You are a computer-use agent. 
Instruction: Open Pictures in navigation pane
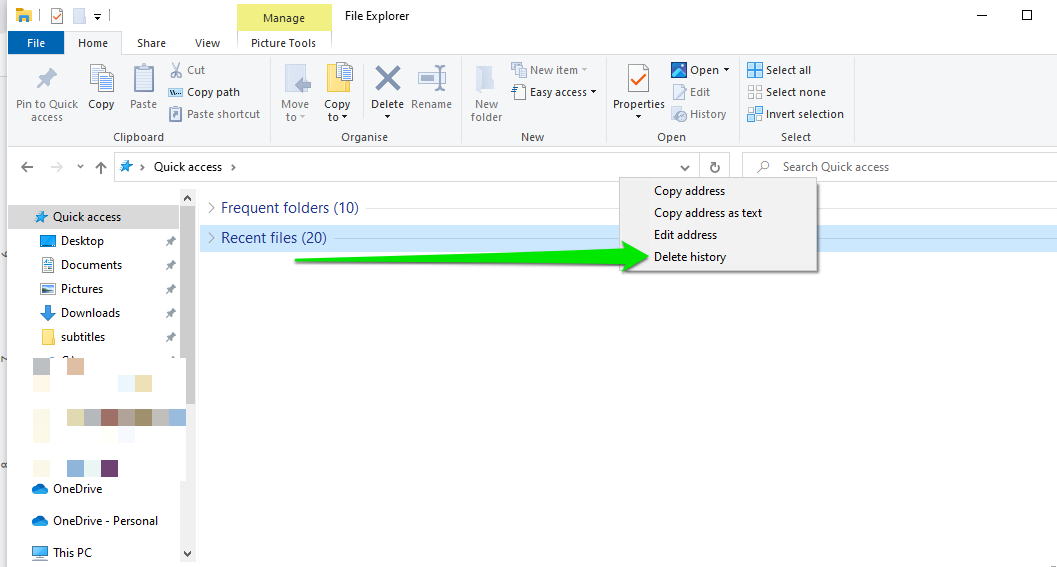point(82,289)
